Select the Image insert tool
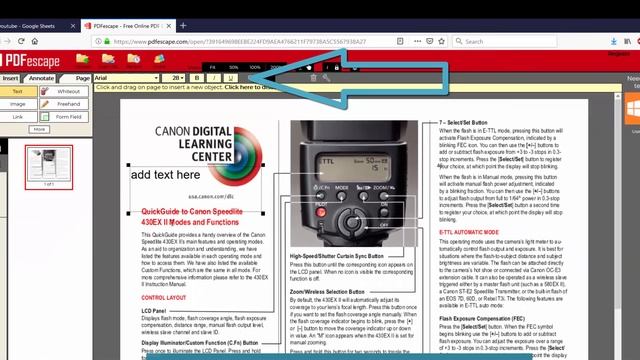640x360 pixels. tap(18, 104)
